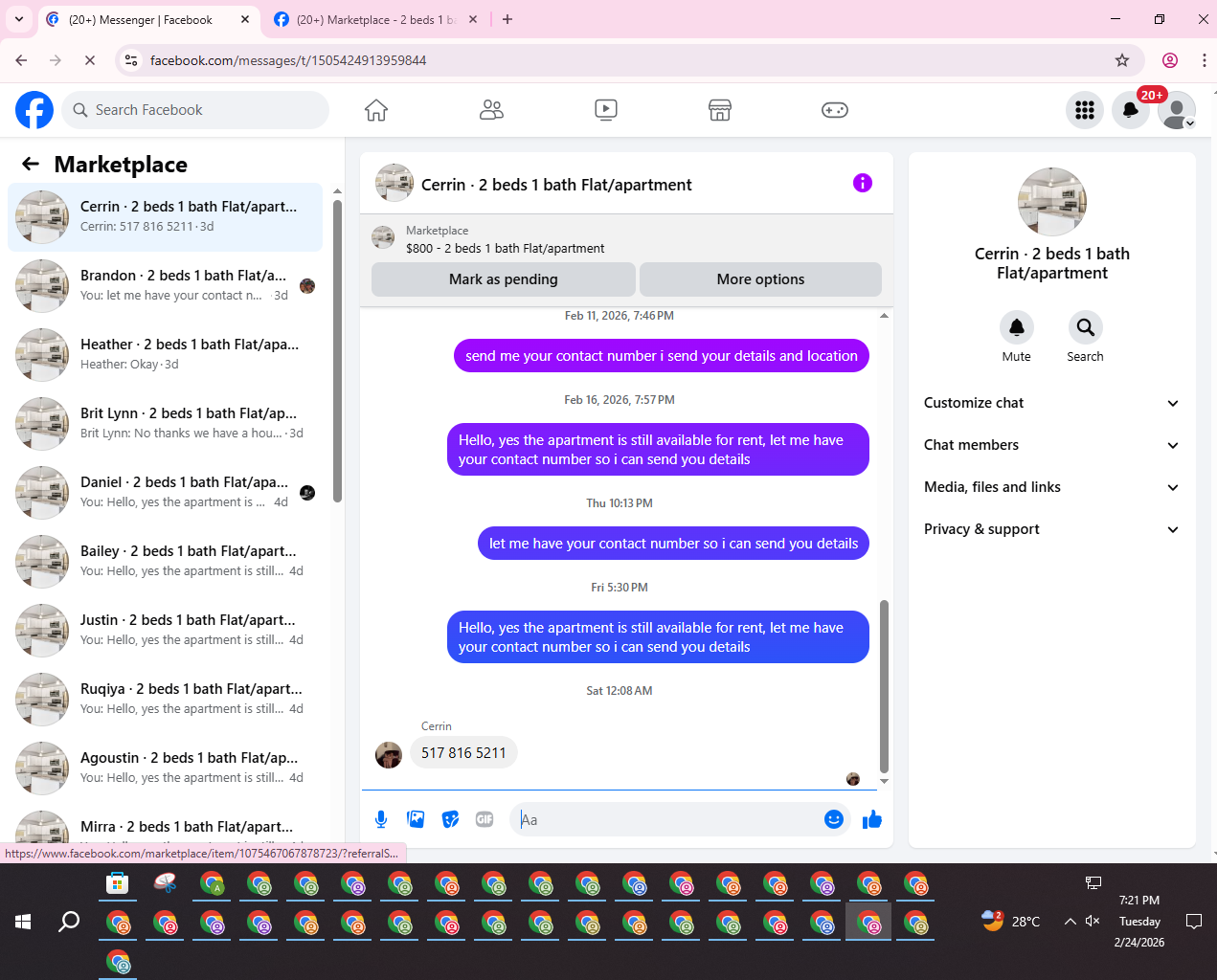Viewport: 1217px width, 980px height.
Task: Show hidden system tray icons chevron
Action: (x=1070, y=921)
